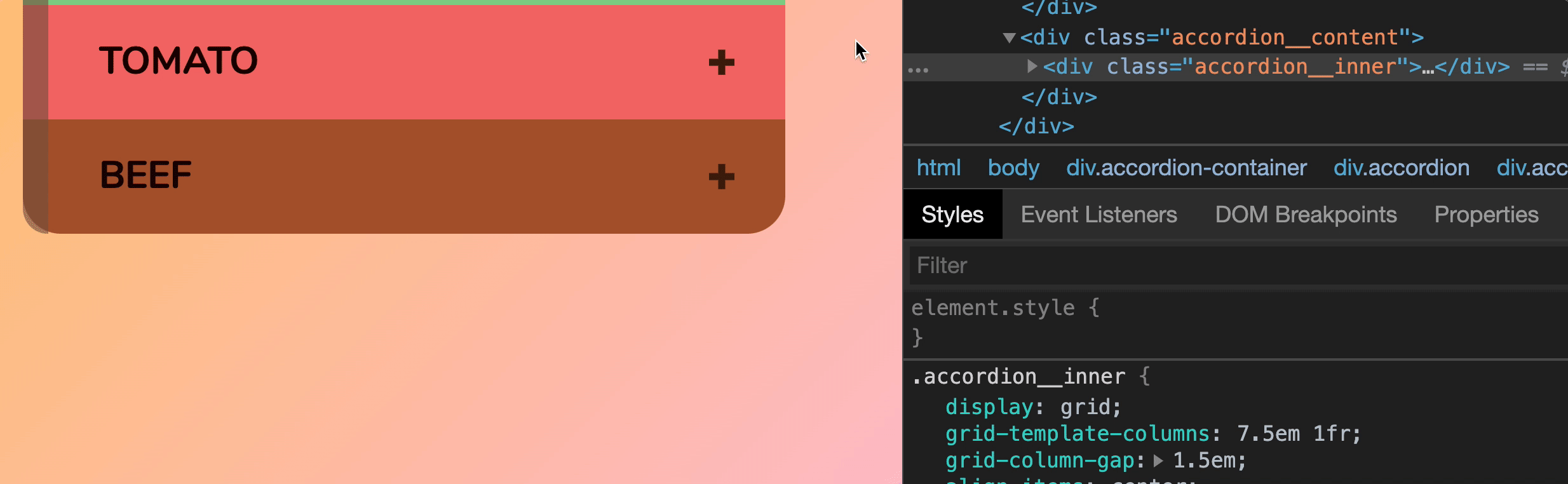Choose the div.accordion breadcrumb

point(1401,168)
